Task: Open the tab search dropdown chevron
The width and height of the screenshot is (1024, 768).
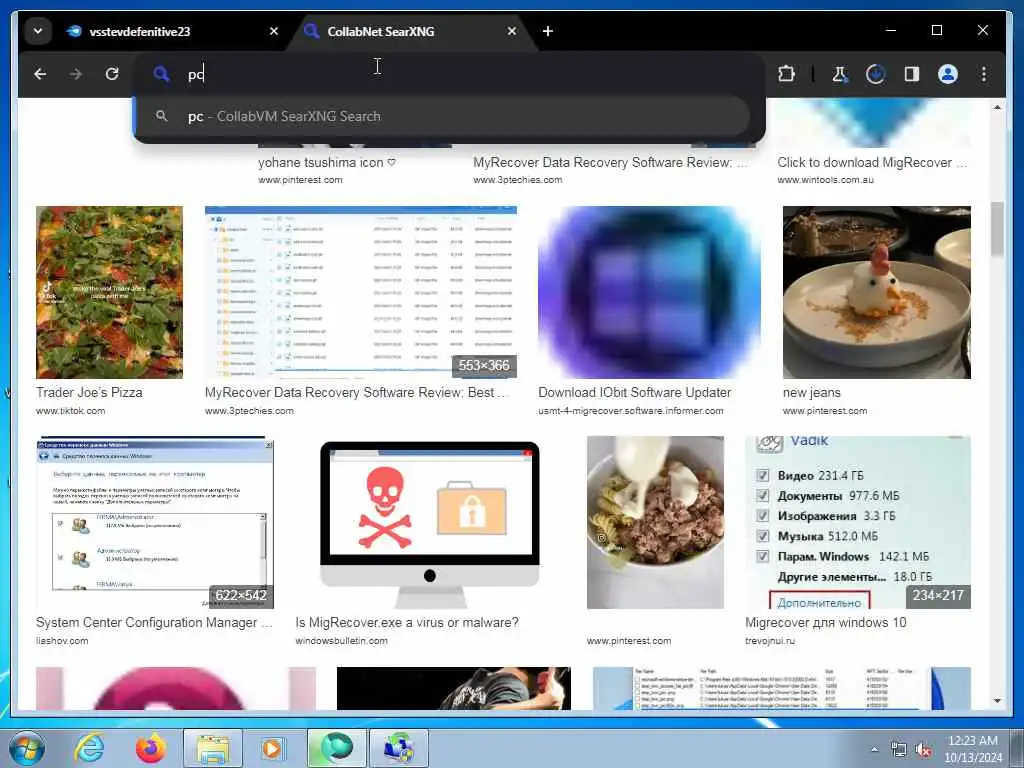Action: pos(38,31)
